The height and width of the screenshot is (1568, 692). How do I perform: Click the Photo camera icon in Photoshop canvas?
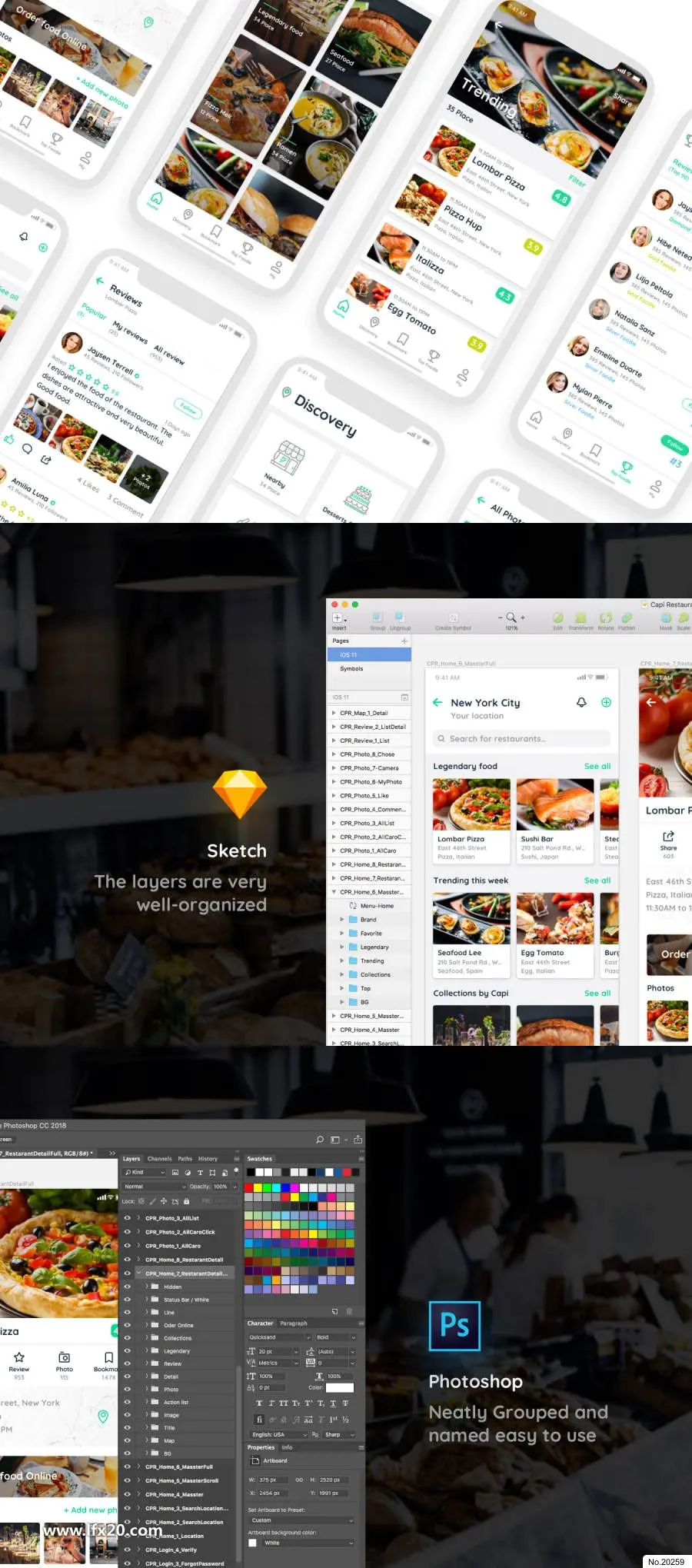tap(65, 1357)
